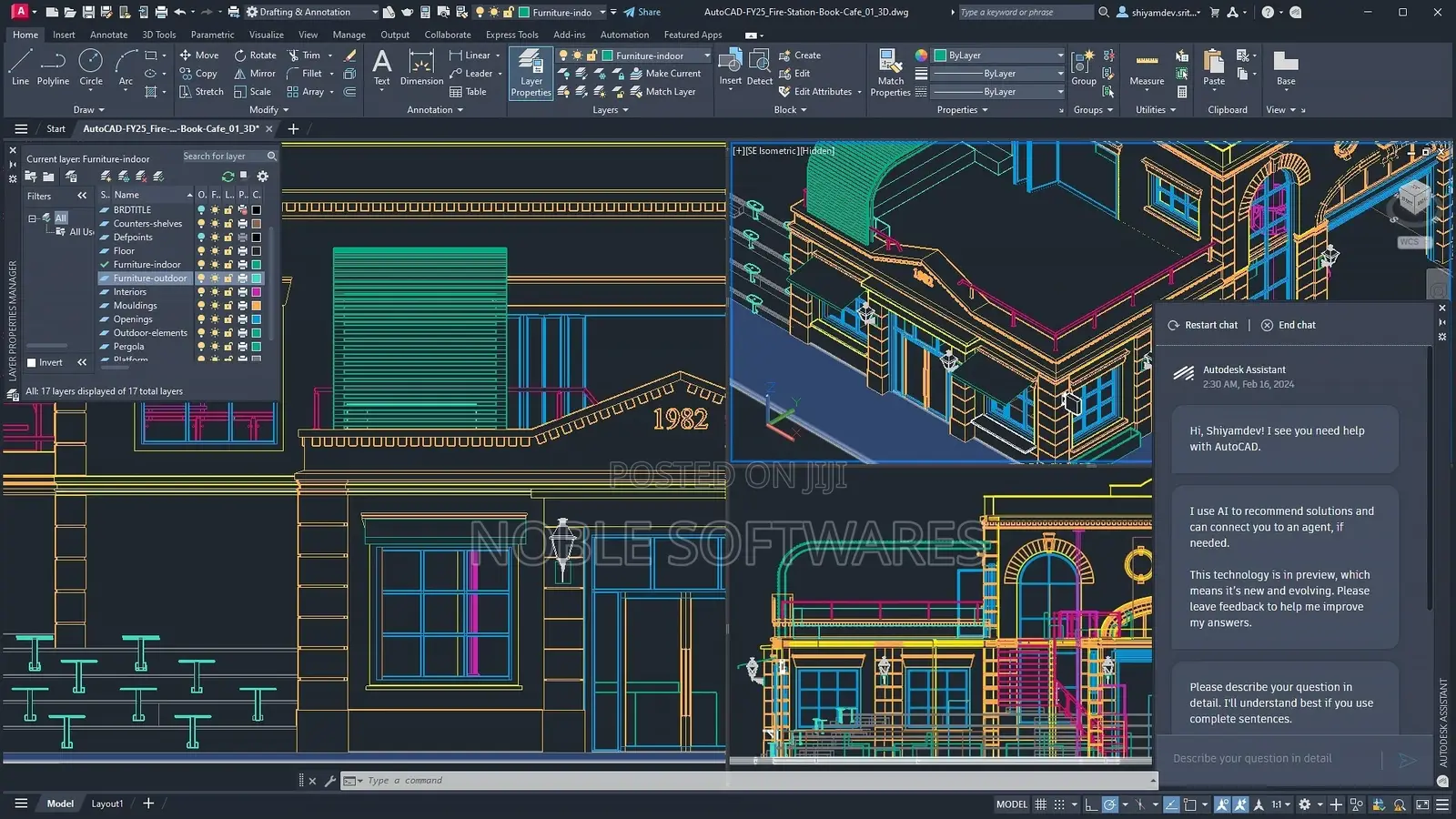Image resolution: width=1456 pixels, height=819 pixels.
Task: Select the Circle tool
Action: click(x=91, y=68)
